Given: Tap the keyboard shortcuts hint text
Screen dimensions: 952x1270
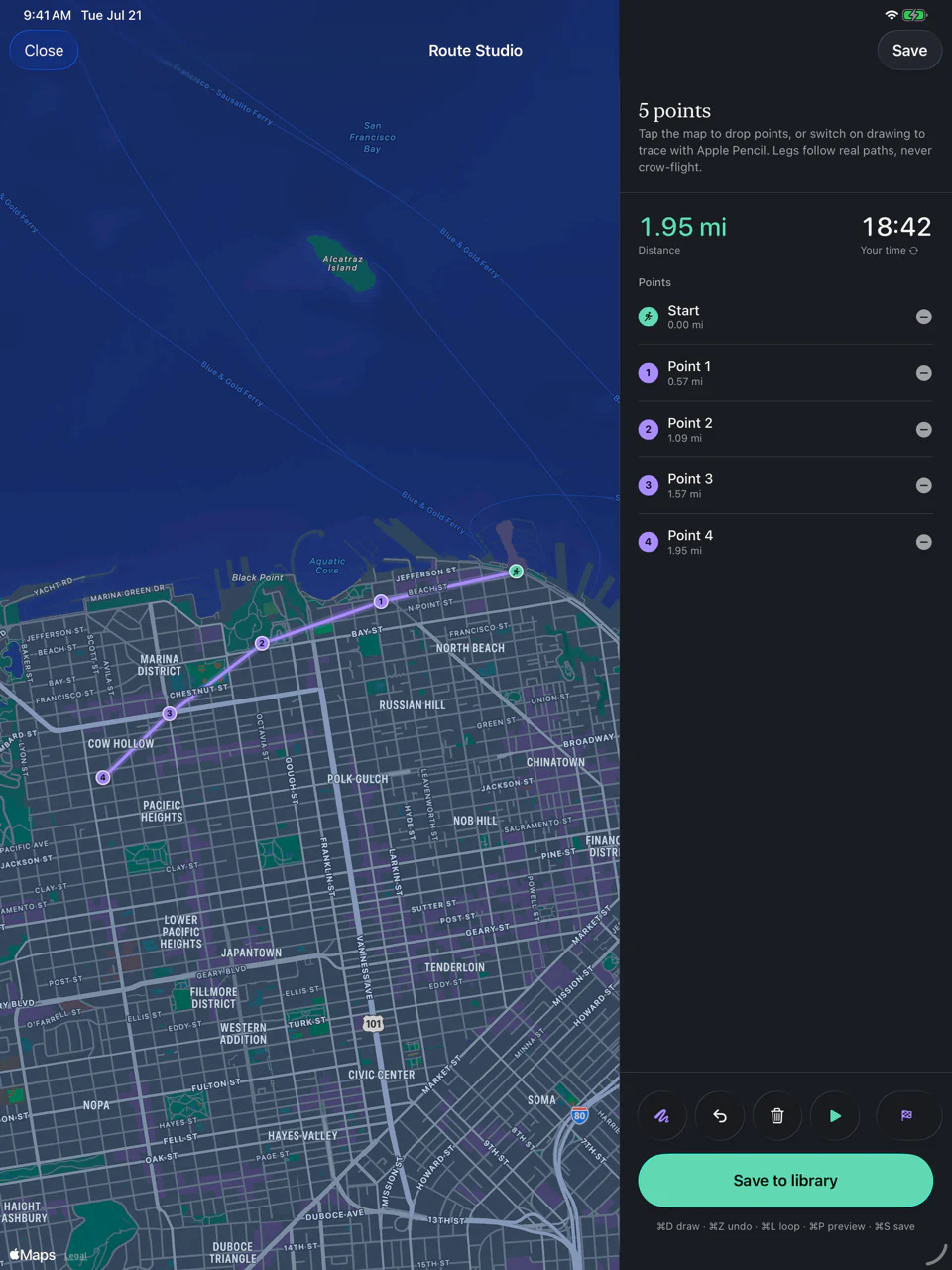Looking at the screenshot, I should pos(785,1227).
